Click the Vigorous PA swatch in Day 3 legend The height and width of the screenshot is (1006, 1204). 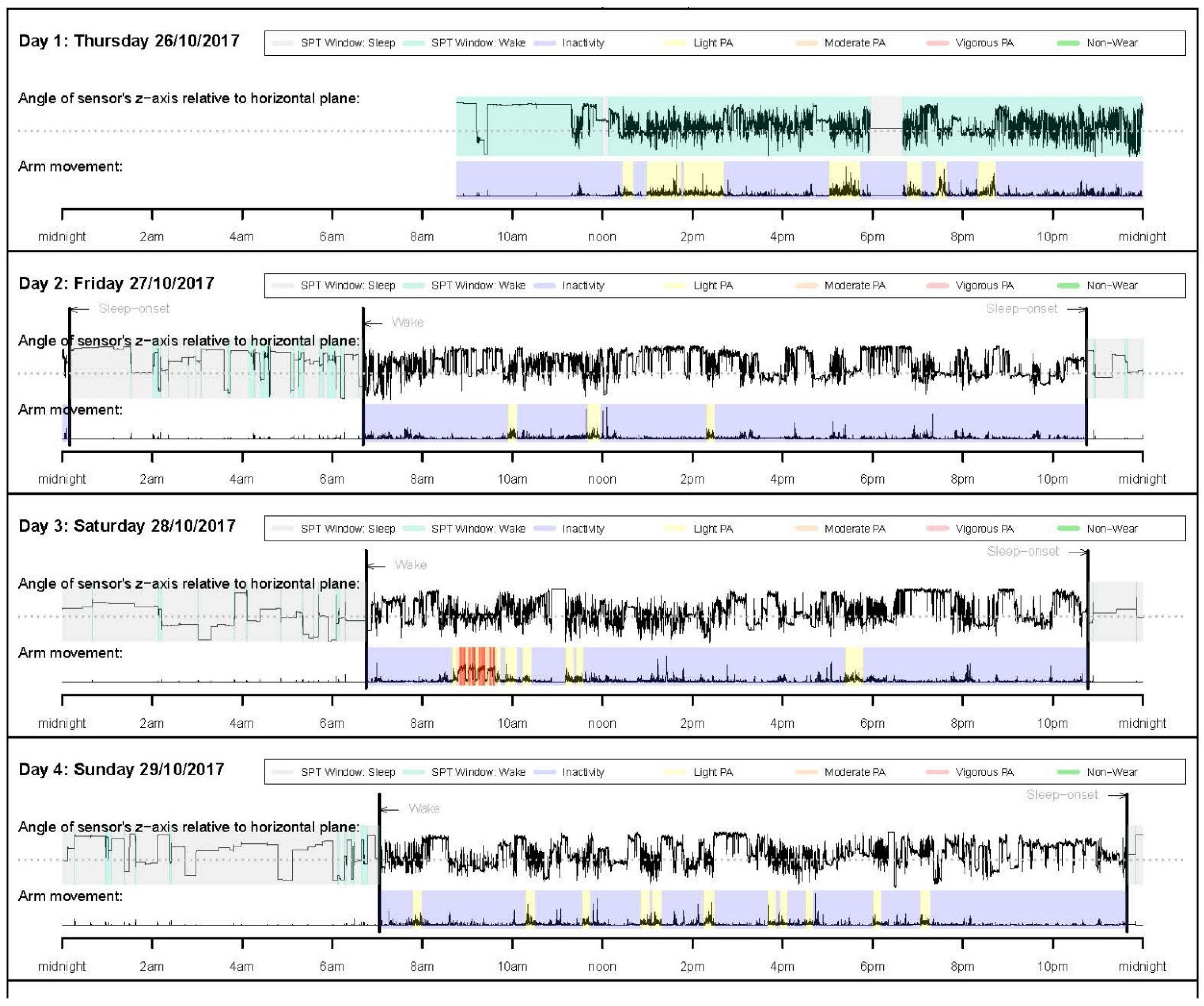point(938,528)
